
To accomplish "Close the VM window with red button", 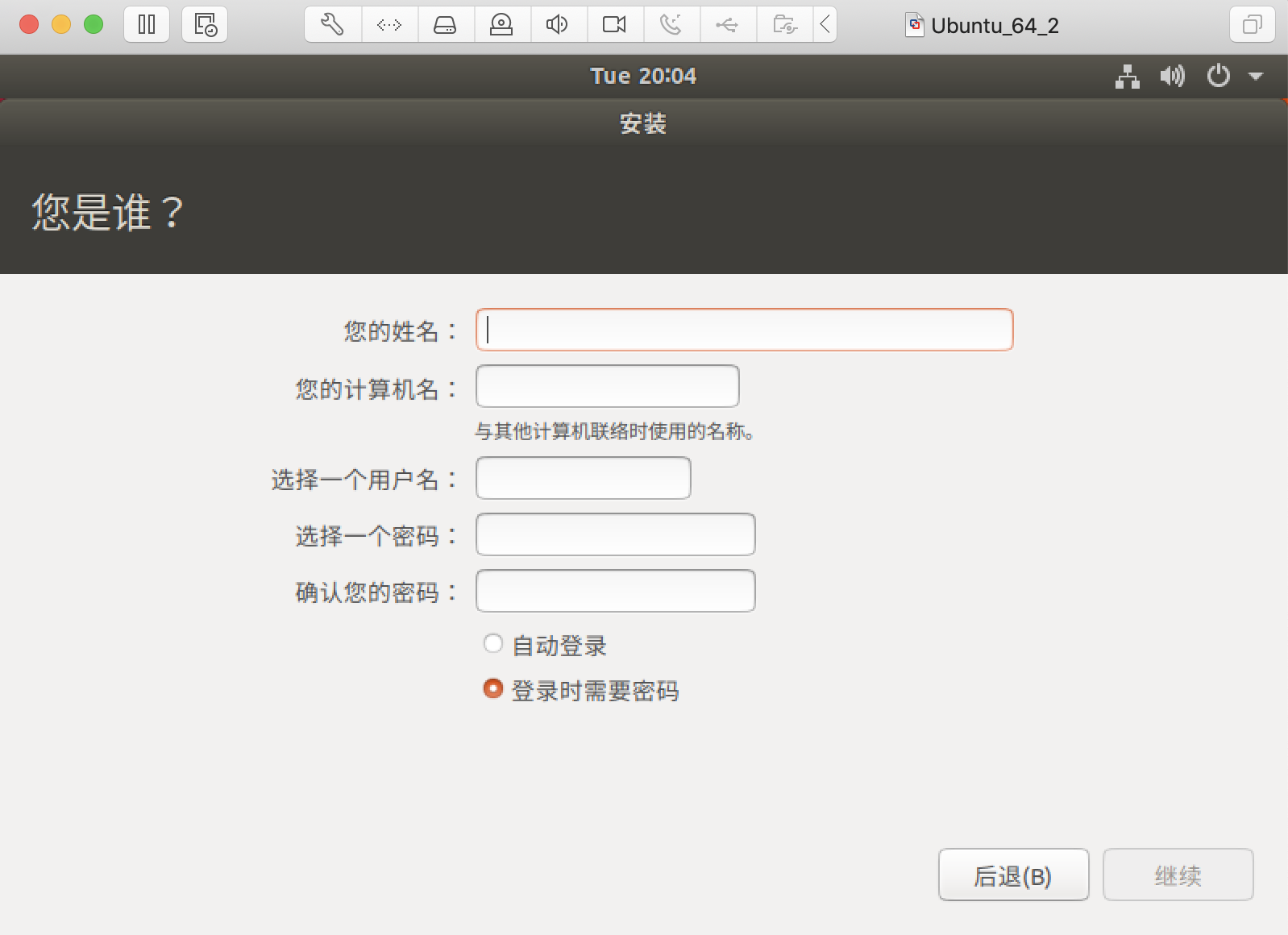I will click(29, 24).
